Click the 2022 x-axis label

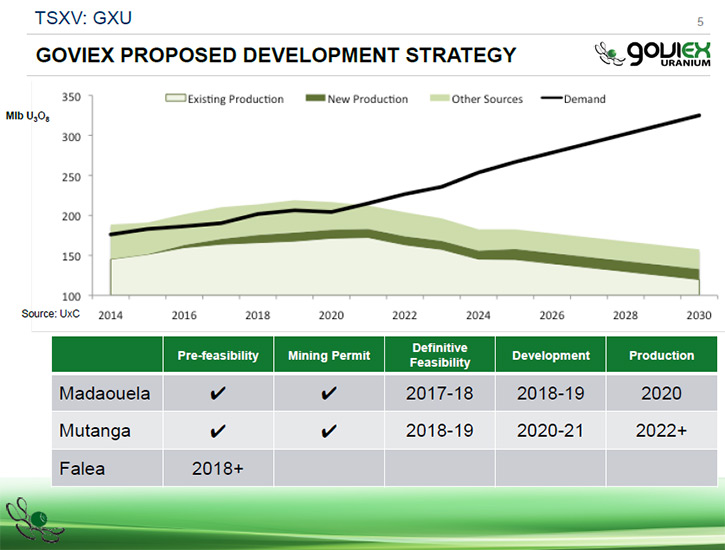[x=405, y=316]
